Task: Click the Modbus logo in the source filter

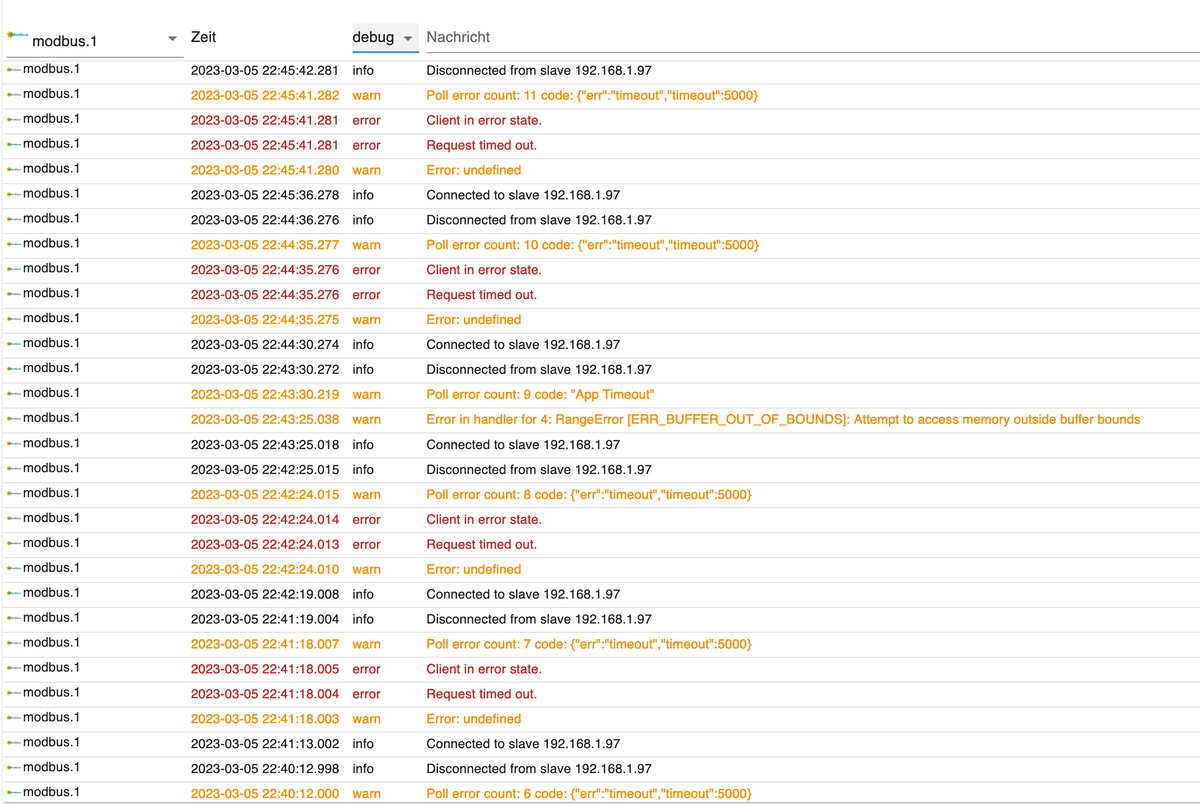Action: coord(17,34)
